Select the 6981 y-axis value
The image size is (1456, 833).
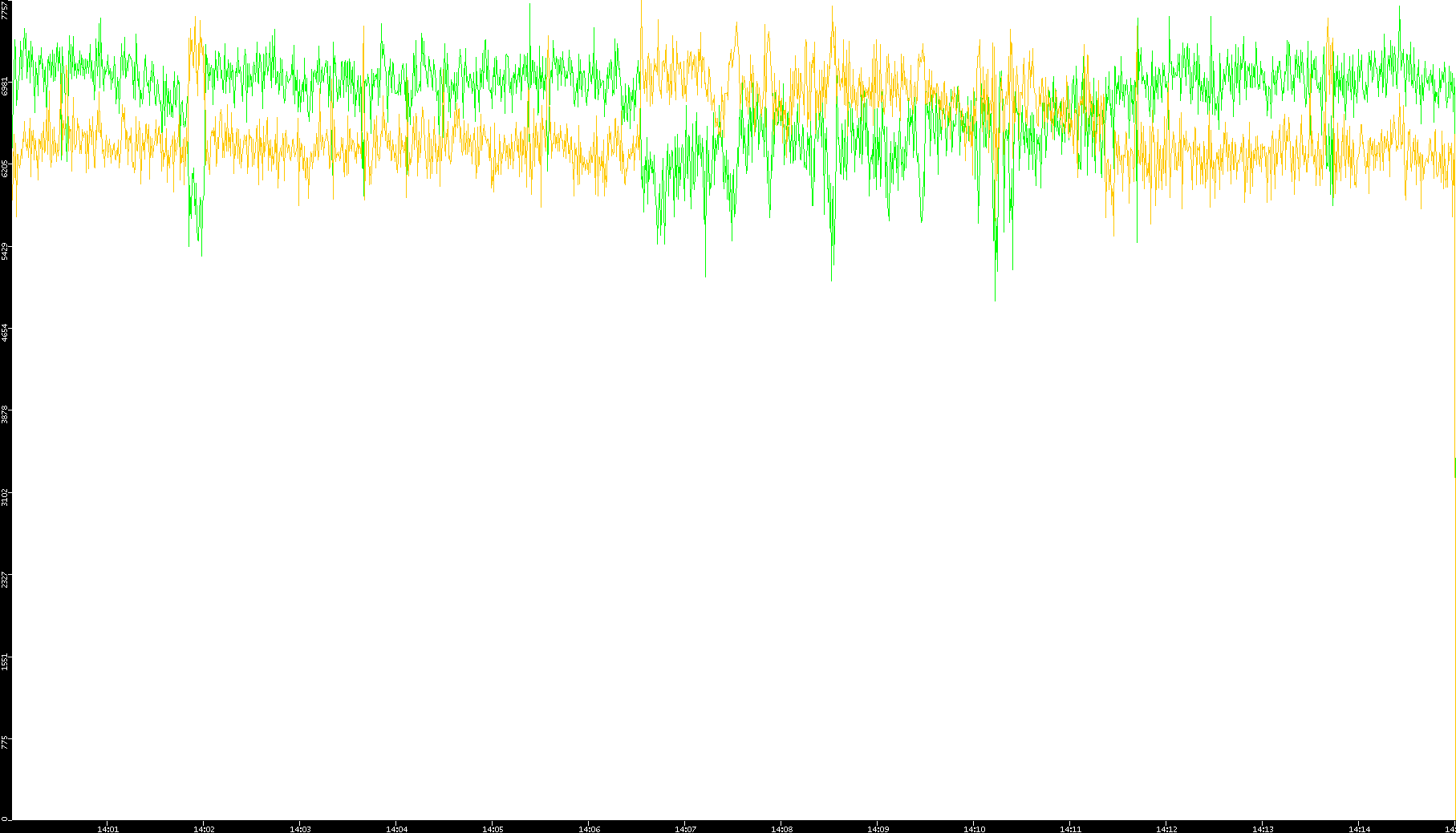tap(6, 86)
